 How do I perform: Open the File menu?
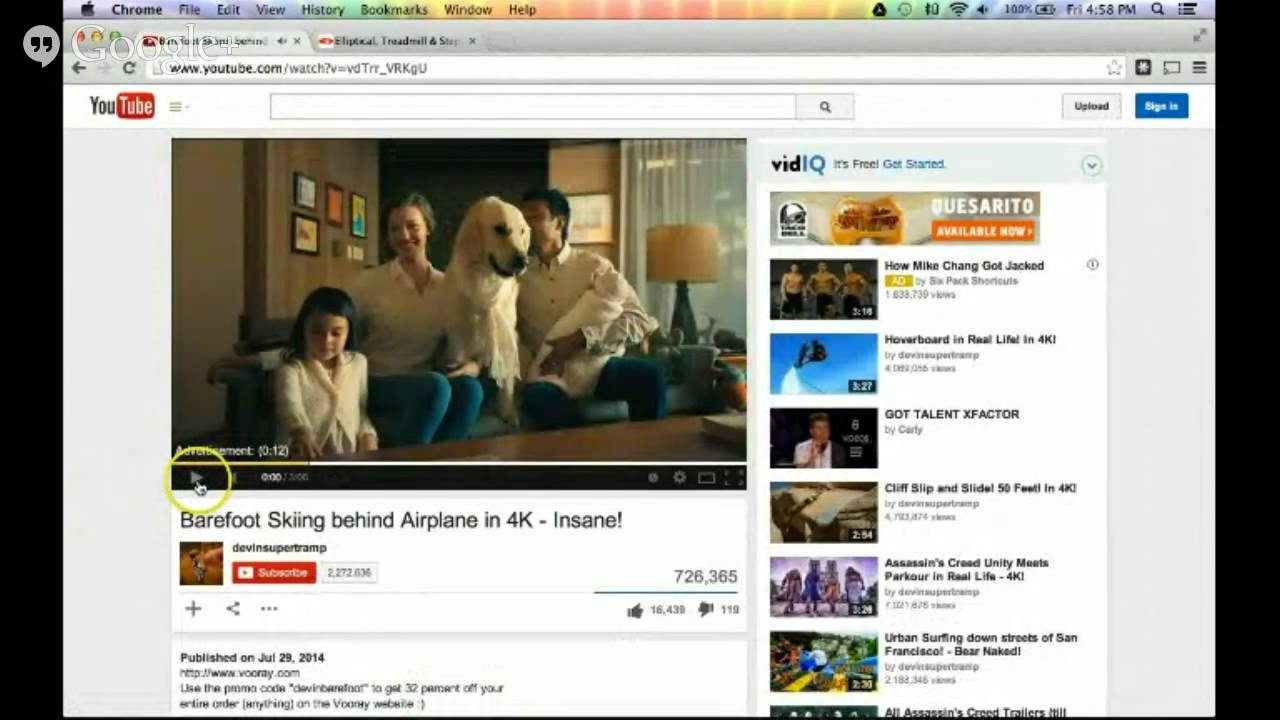[189, 9]
